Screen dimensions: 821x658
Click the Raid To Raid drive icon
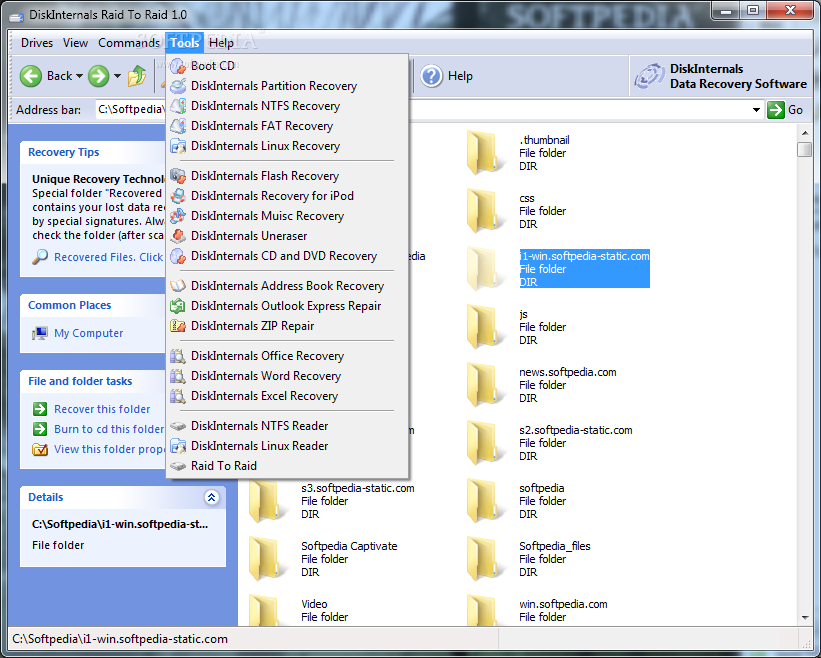[178, 466]
